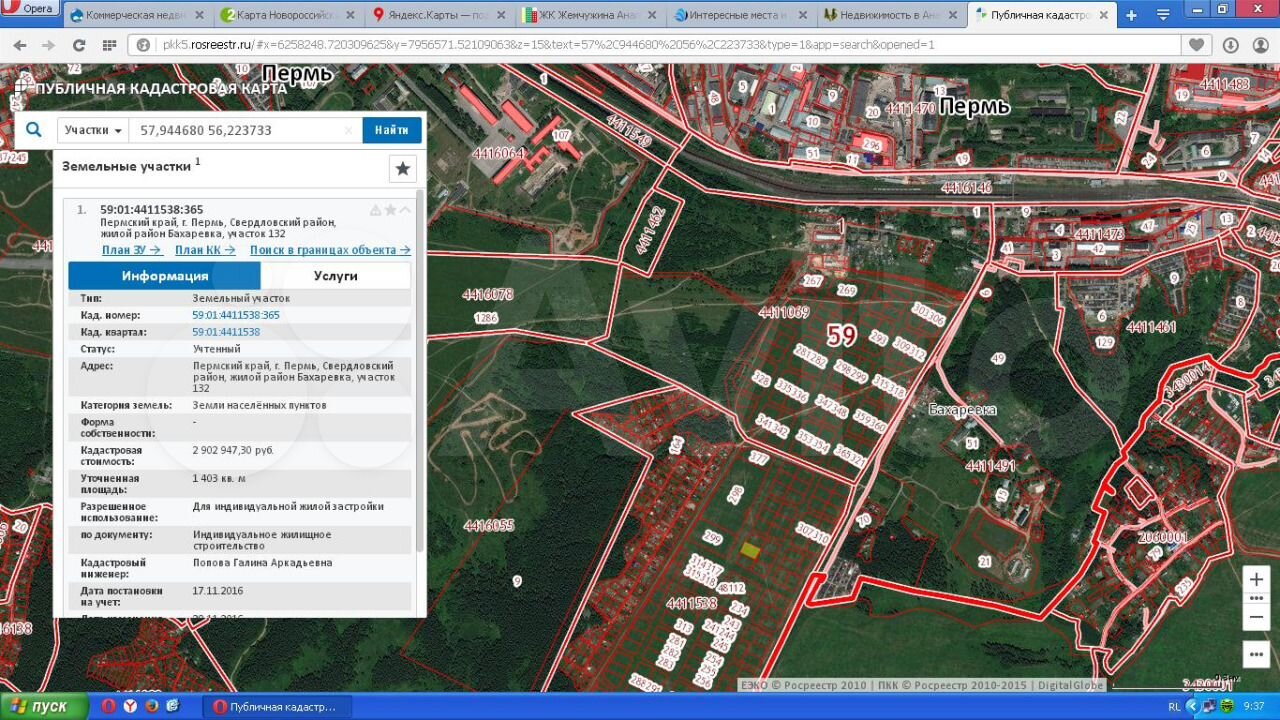Click the highlighted yellow parcel on map
This screenshot has height=720, width=1280.
tap(750, 550)
